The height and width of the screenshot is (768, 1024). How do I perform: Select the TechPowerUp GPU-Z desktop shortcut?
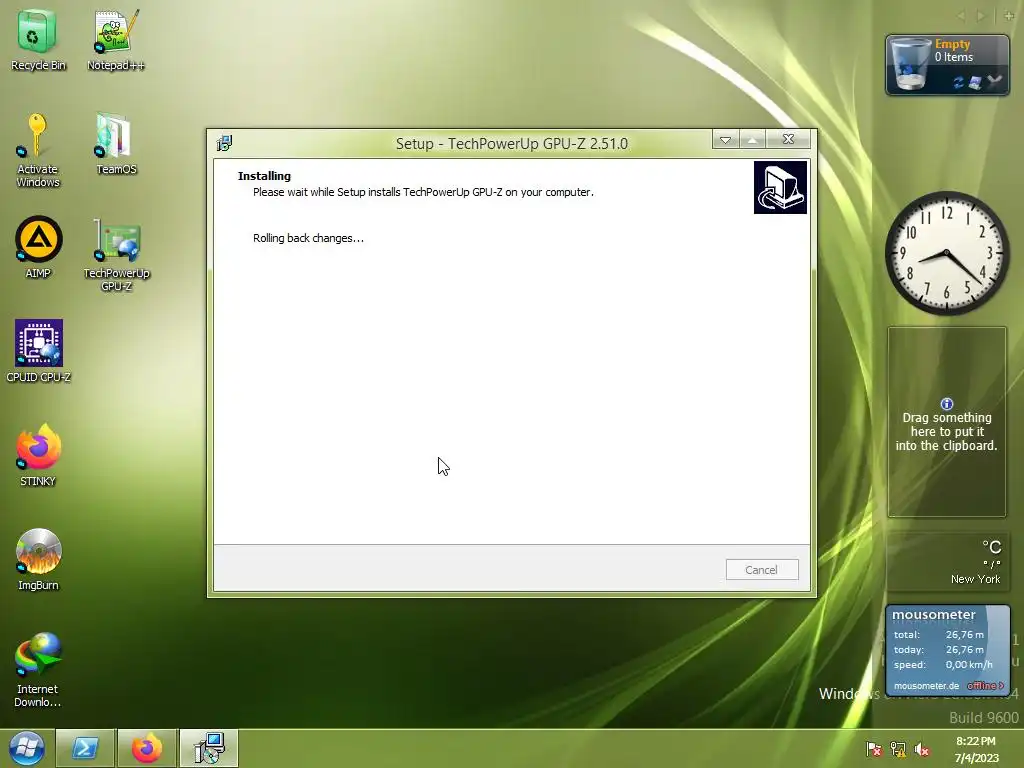(x=116, y=255)
